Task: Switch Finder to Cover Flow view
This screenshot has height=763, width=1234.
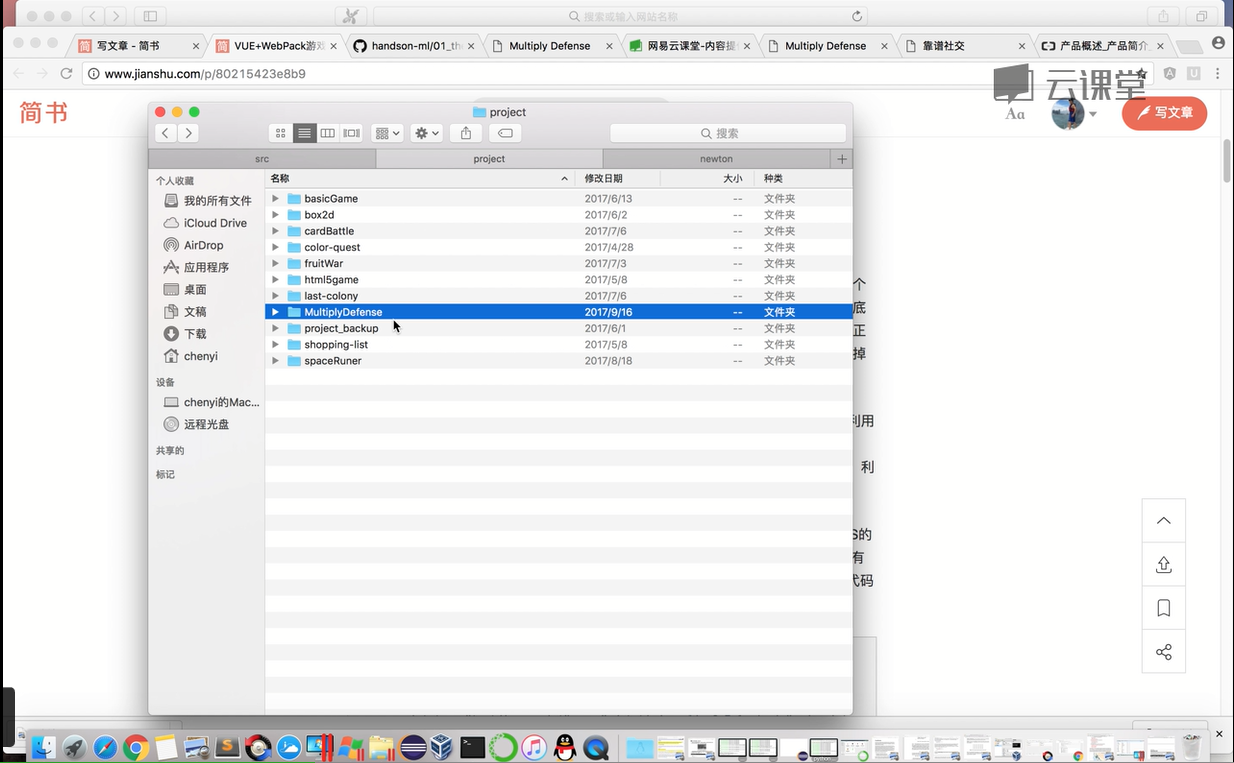Action: (351, 133)
